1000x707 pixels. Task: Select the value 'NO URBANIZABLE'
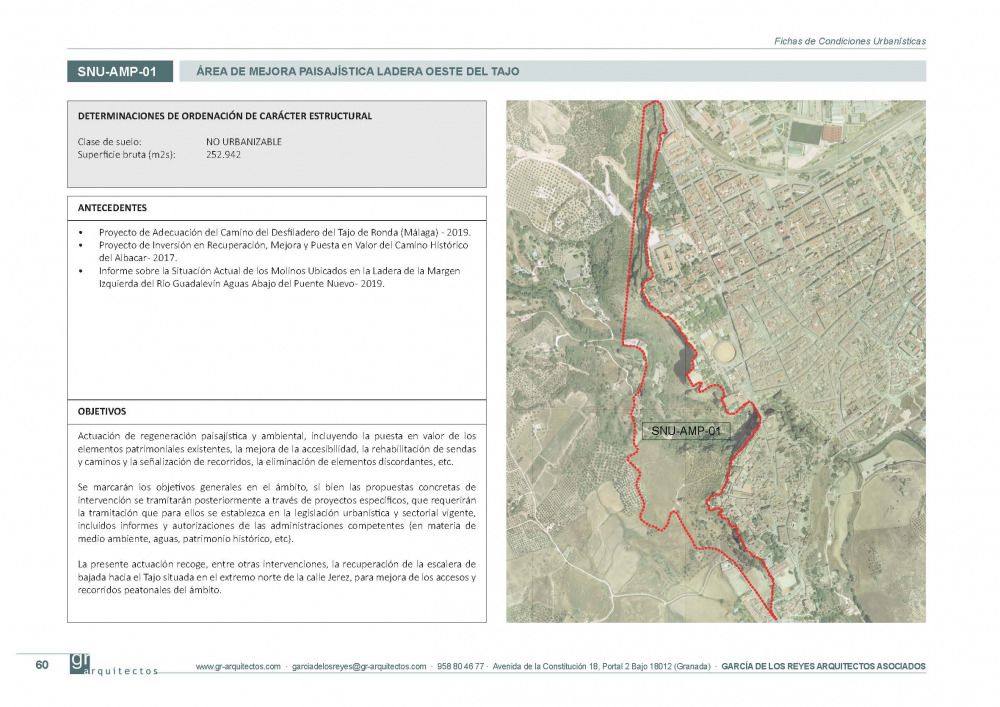coord(244,142)
